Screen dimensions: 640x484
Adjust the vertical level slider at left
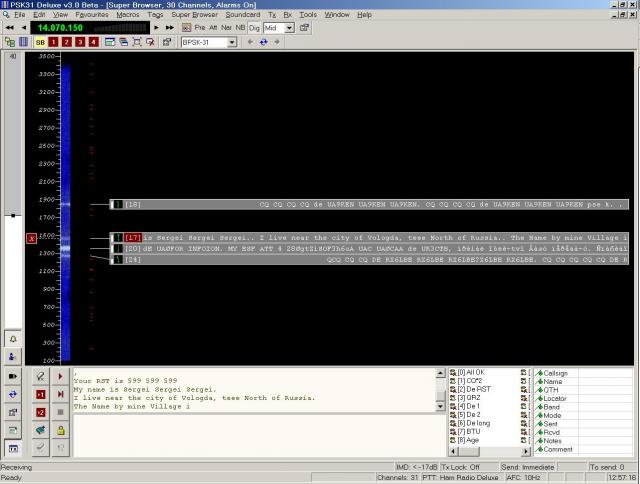[x=13, y=215]
